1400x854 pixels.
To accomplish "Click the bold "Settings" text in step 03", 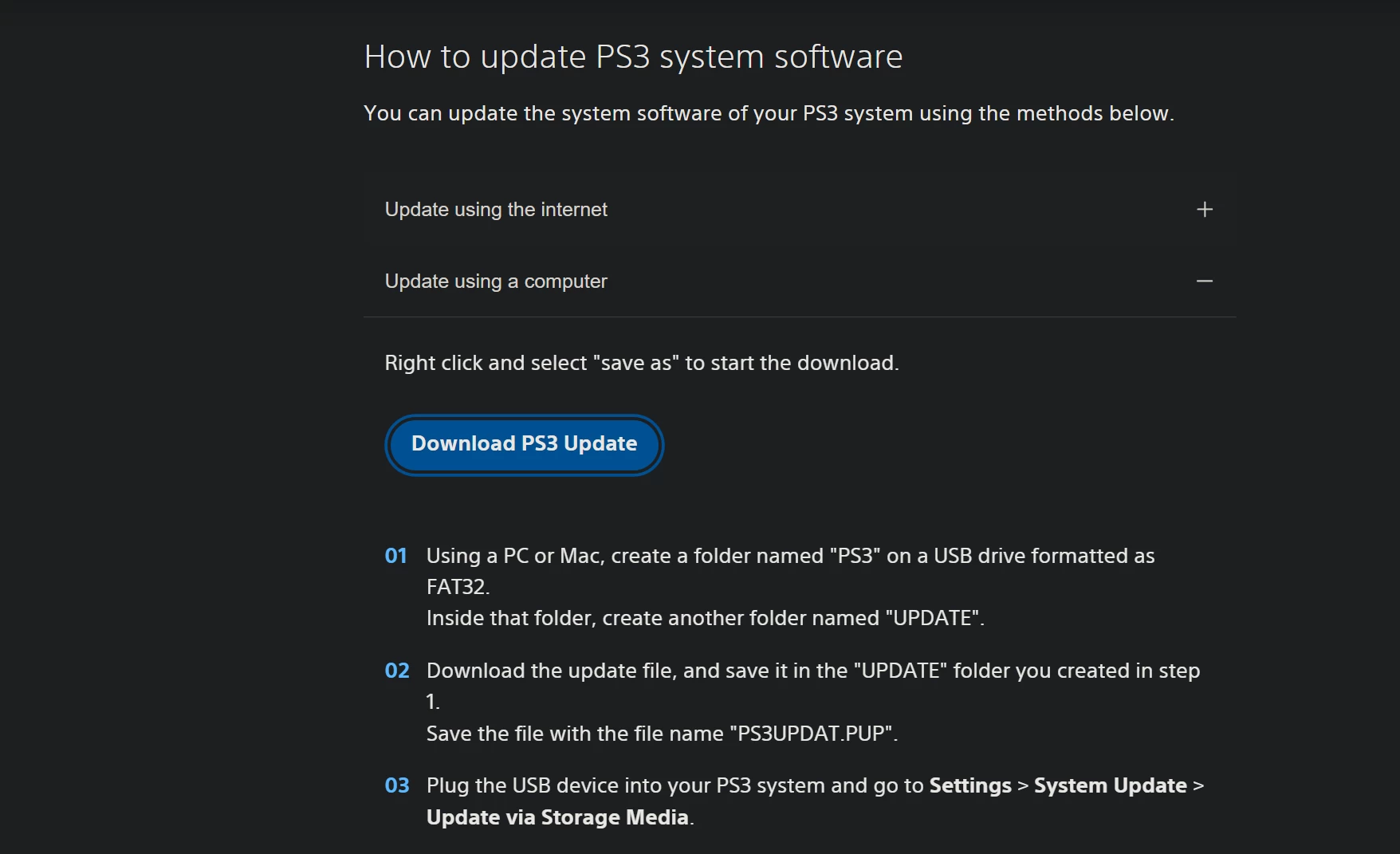I will 970,785.
